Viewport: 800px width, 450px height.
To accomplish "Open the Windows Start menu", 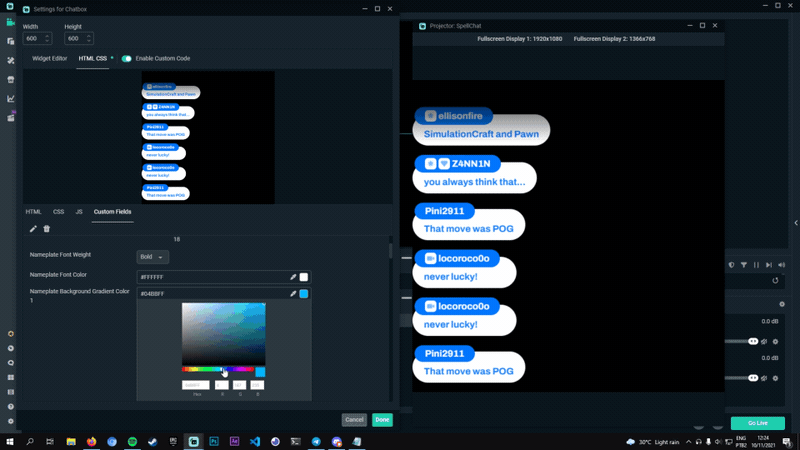I will [10, 441].
